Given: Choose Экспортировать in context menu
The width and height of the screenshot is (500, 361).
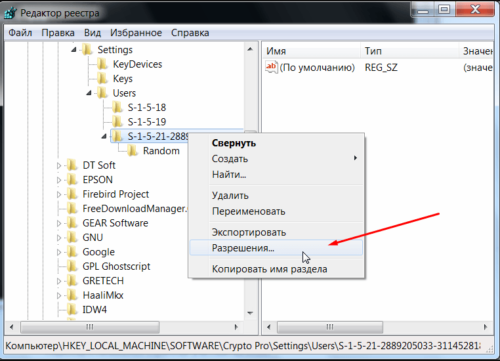Looking at the screenshot, I should (x=276, y=232).
